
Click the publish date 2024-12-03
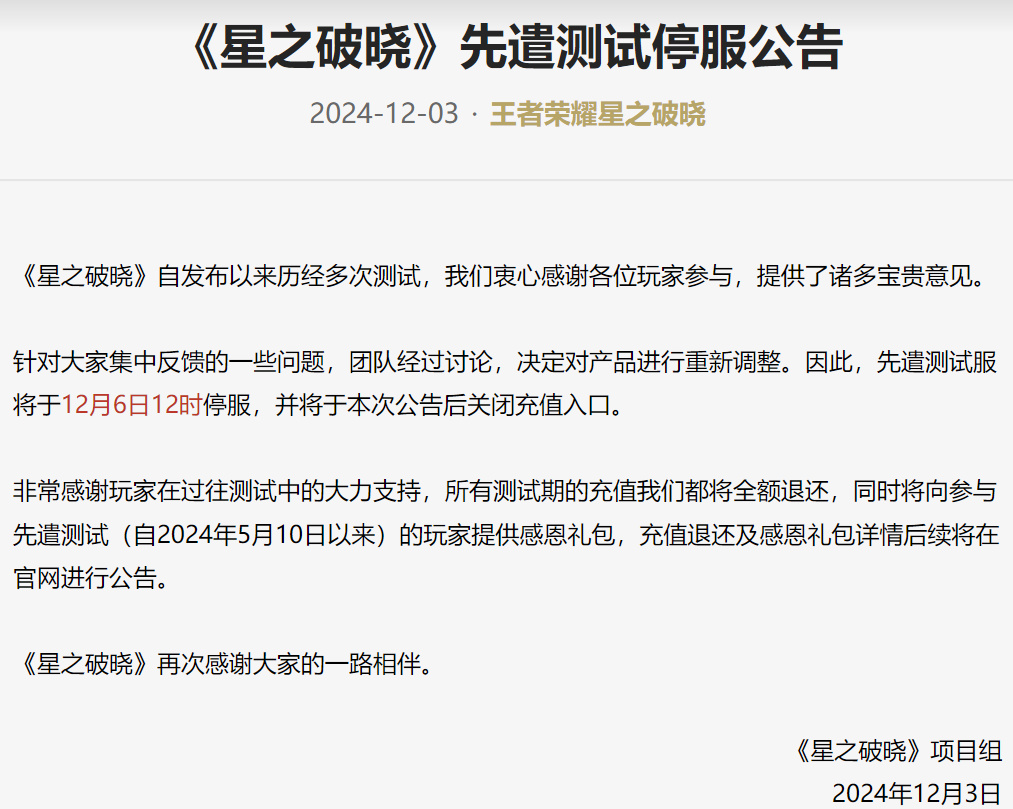click(384, 114)
